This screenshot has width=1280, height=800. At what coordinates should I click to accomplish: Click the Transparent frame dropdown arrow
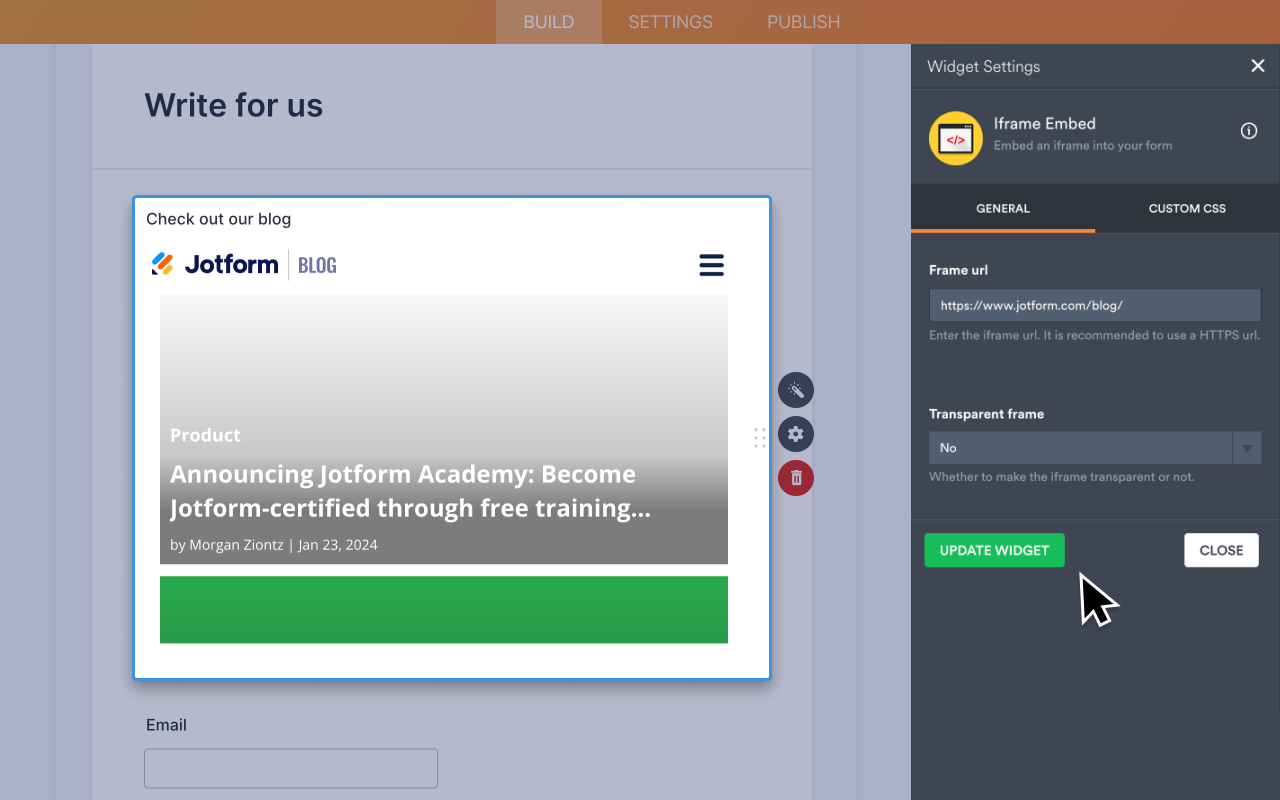[1246, 448]
